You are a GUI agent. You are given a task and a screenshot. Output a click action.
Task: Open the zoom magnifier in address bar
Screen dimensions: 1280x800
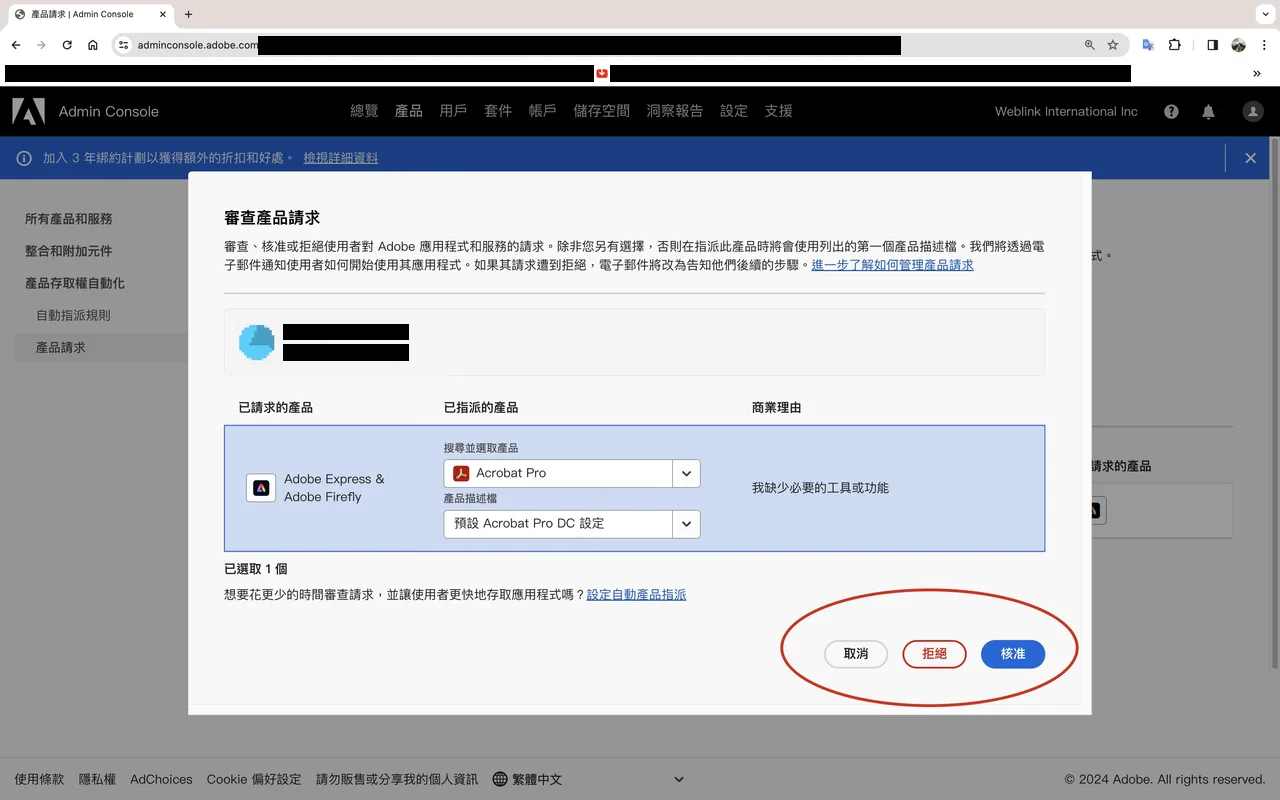click(1090, 45)
